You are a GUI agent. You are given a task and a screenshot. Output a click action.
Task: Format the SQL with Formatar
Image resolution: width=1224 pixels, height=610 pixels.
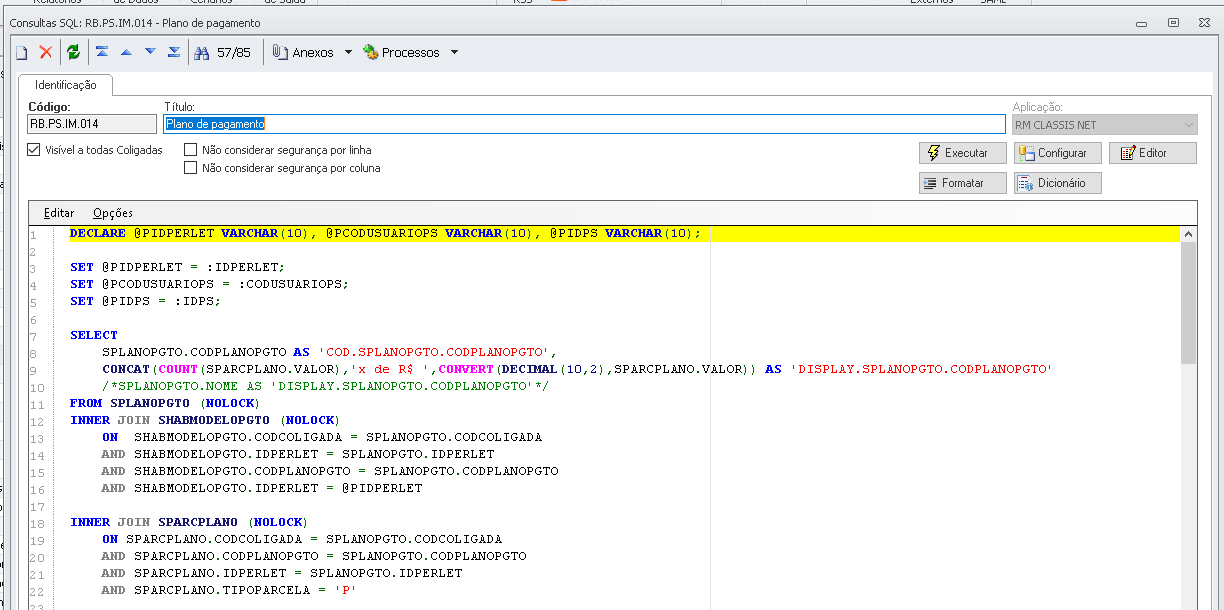pos(963,183)
